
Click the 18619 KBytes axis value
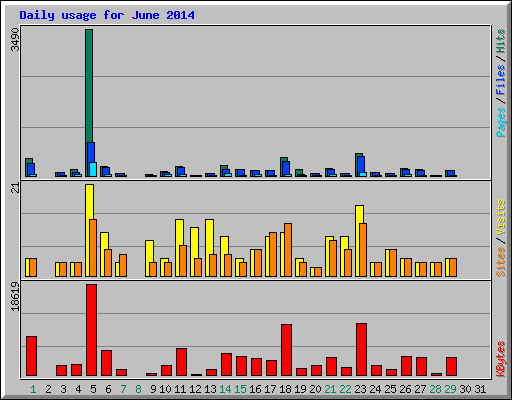pyautogui.click(x=15, y=297)
